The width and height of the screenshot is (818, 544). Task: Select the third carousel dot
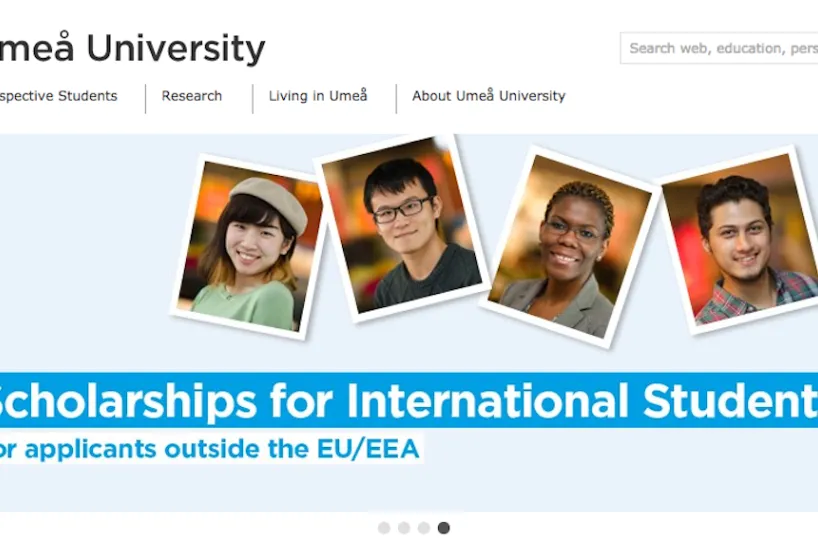[x=424, y=528]
